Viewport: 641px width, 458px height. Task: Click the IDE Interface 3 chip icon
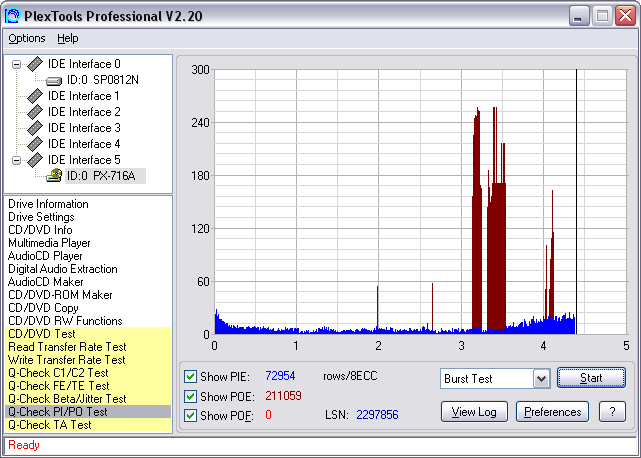coord(35,128)
